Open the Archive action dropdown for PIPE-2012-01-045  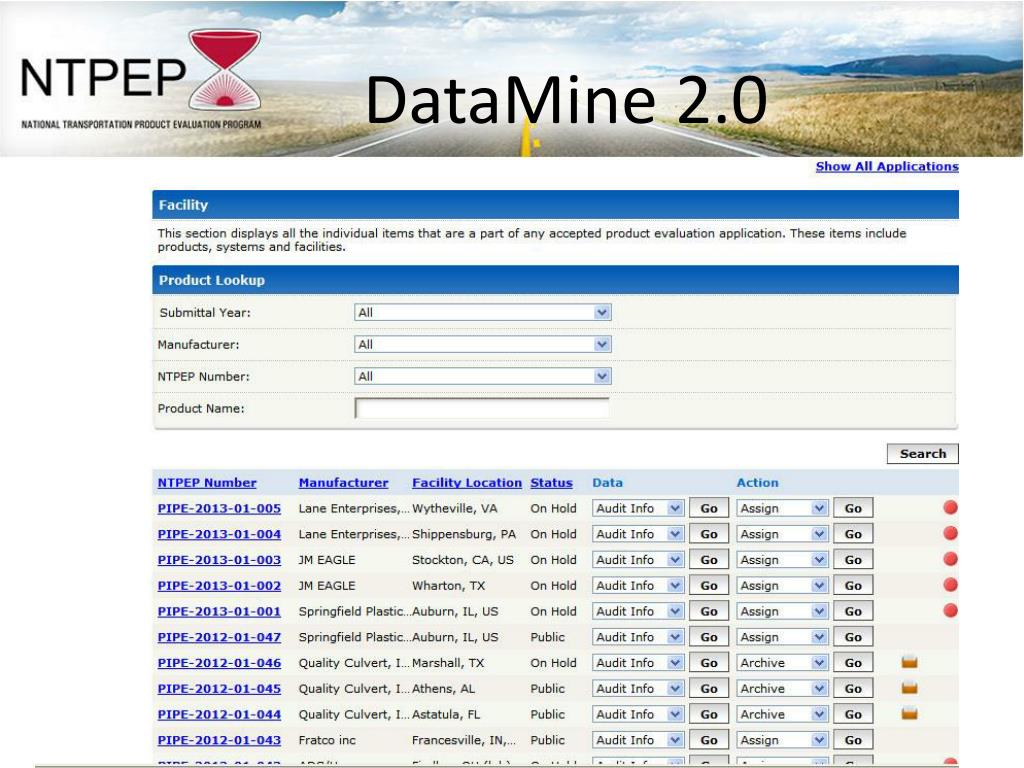[x=782, y=688]
